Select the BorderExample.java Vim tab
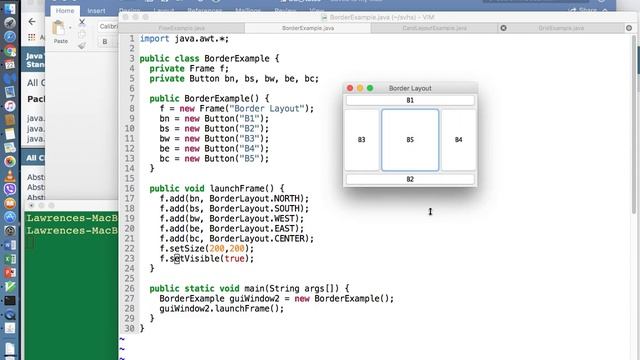640x360 pixels. click(x=308, y=28)
